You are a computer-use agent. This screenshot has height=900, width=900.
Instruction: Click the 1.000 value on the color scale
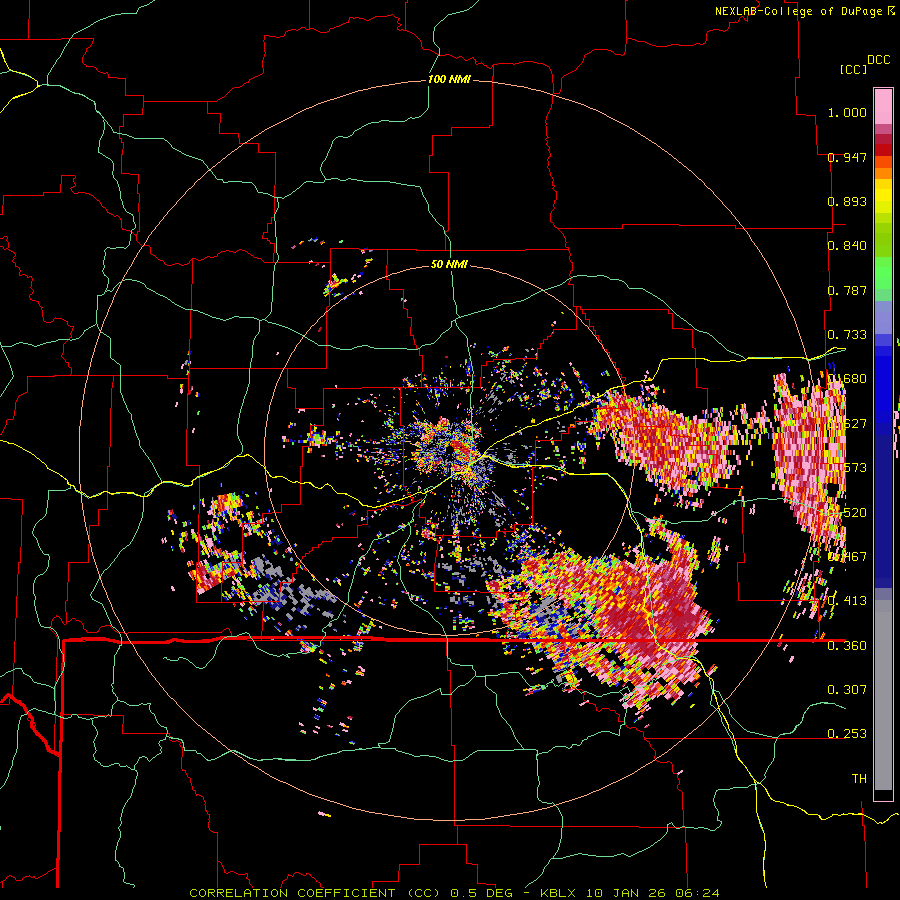click(x=847, y=112)
